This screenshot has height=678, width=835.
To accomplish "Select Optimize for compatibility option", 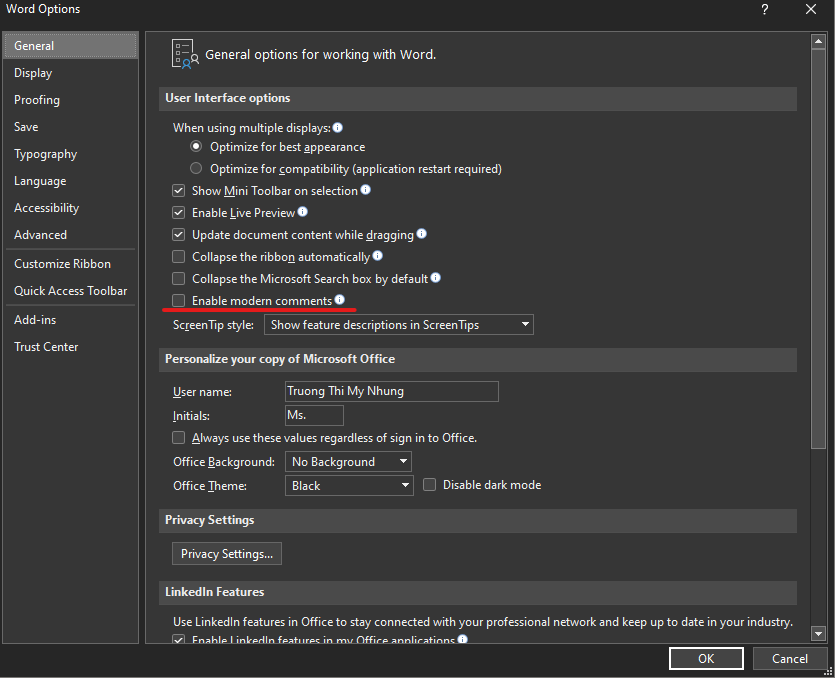I will tap(196, 168).
